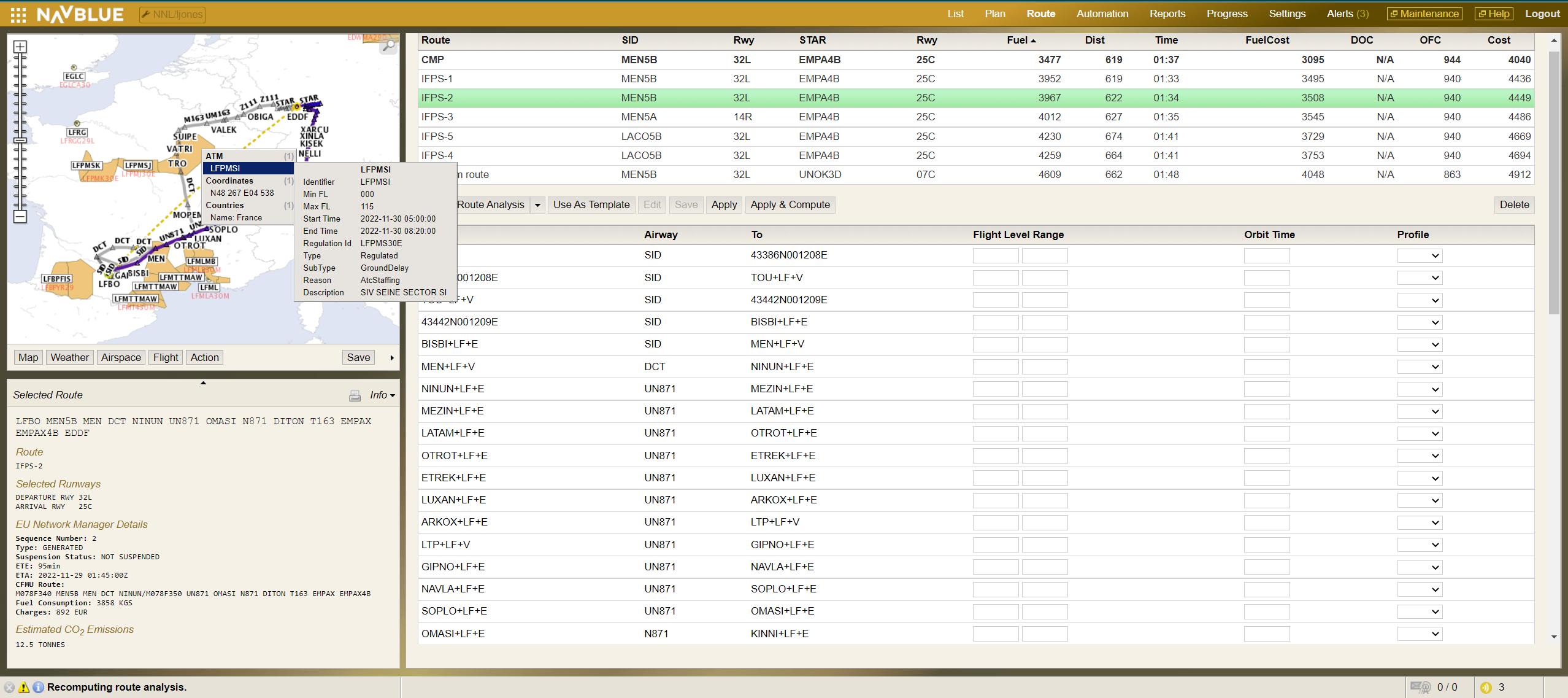Open the List menu
The width and height of the screenshot is (1568, 698).
955,14
